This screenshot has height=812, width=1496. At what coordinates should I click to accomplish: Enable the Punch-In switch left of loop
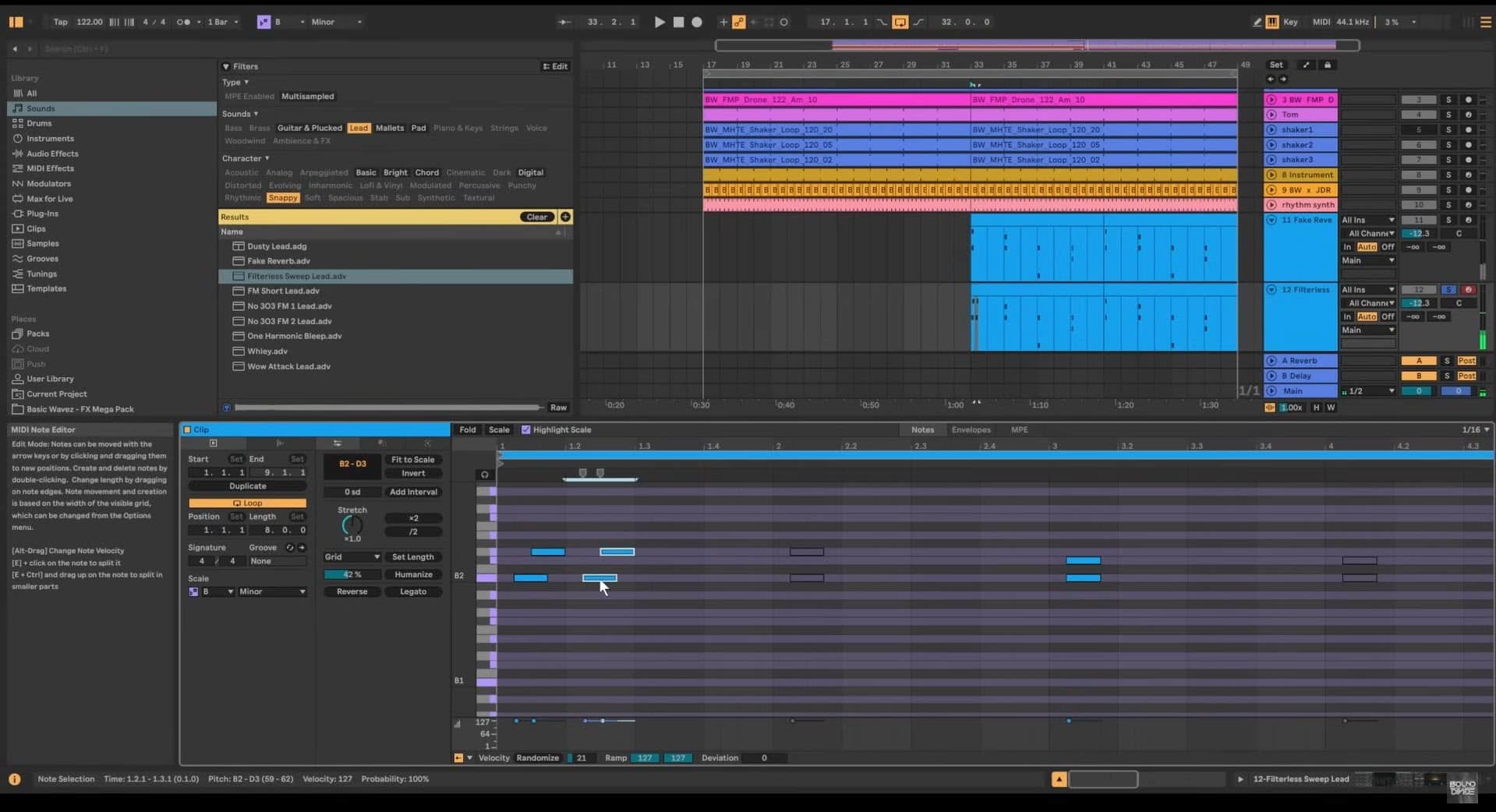(x=882, y=22)
